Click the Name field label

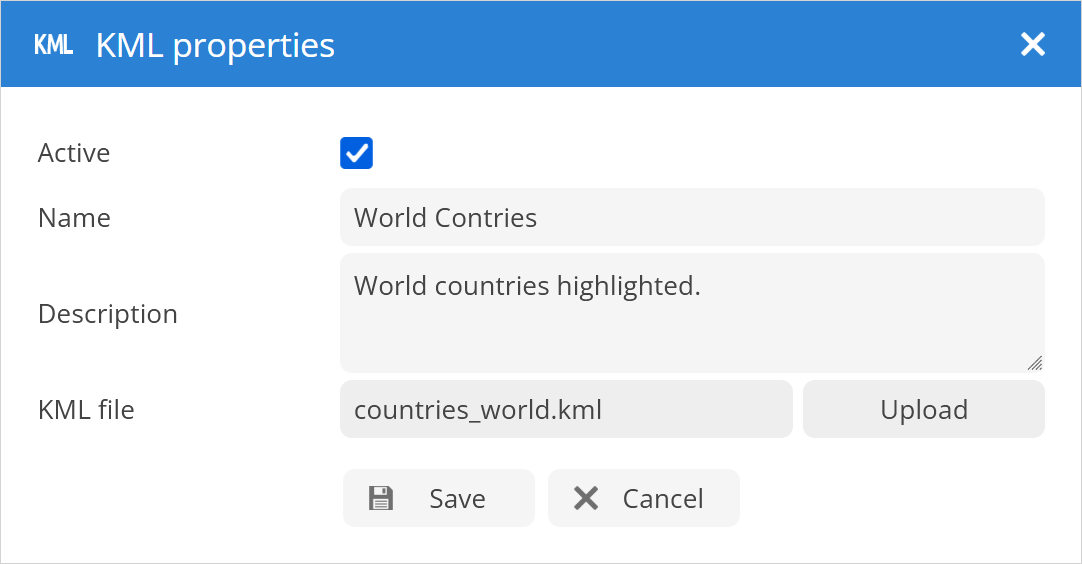74,217
